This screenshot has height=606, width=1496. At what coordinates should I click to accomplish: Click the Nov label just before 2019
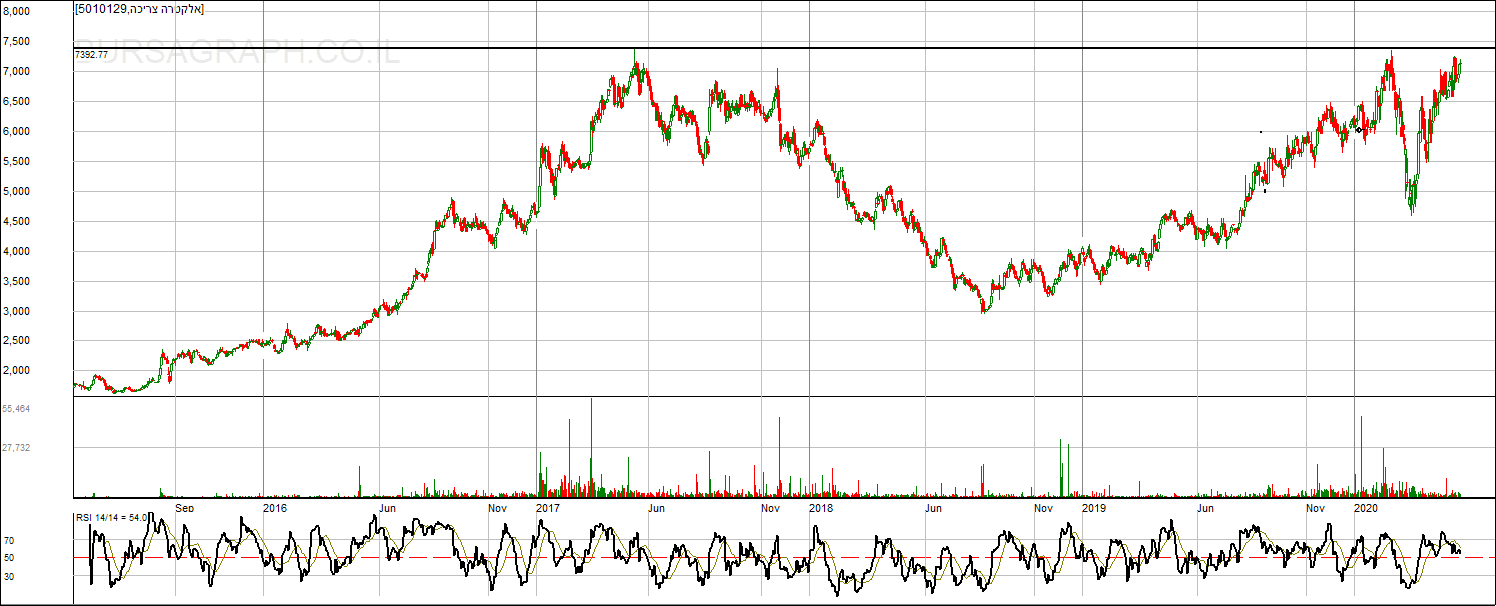pyautogui.click(x=1043, y=507)
